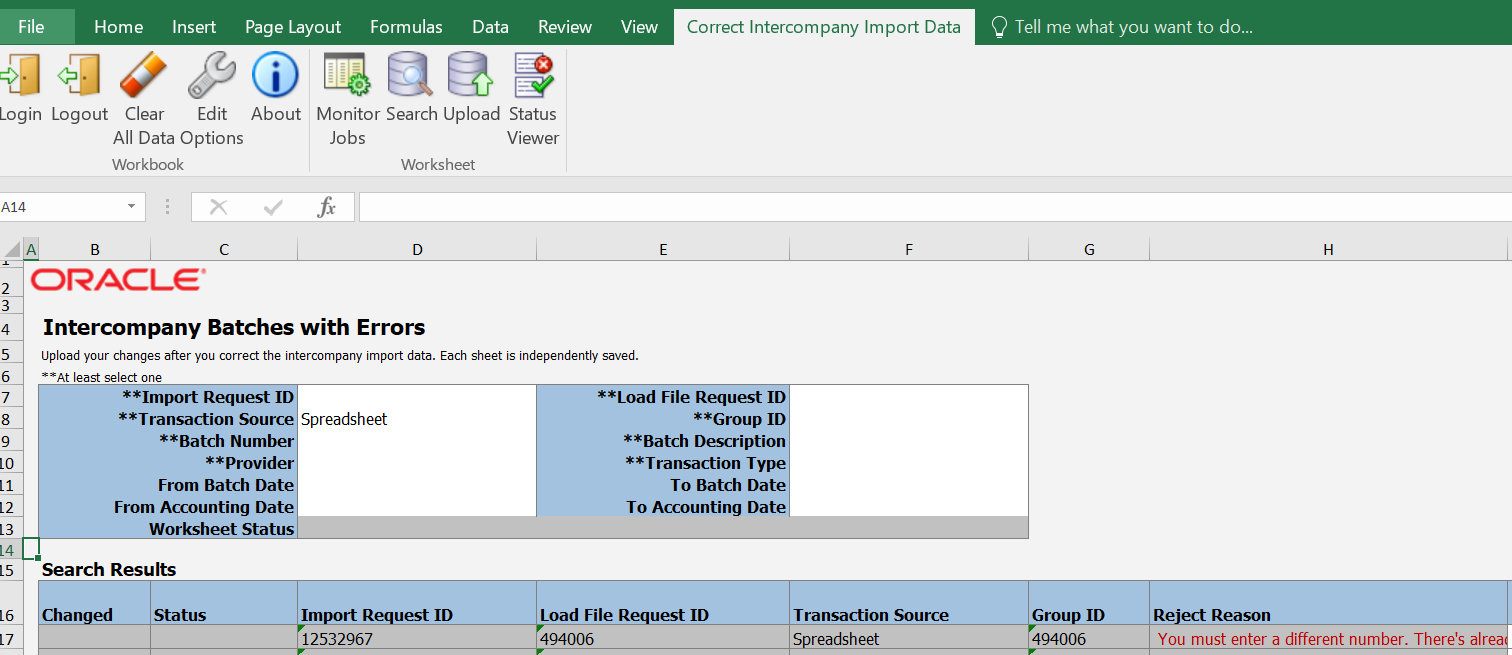Click the To Accounting Date input cell
Viewport: 1512px width, 655px height.
tap(908, 507)
